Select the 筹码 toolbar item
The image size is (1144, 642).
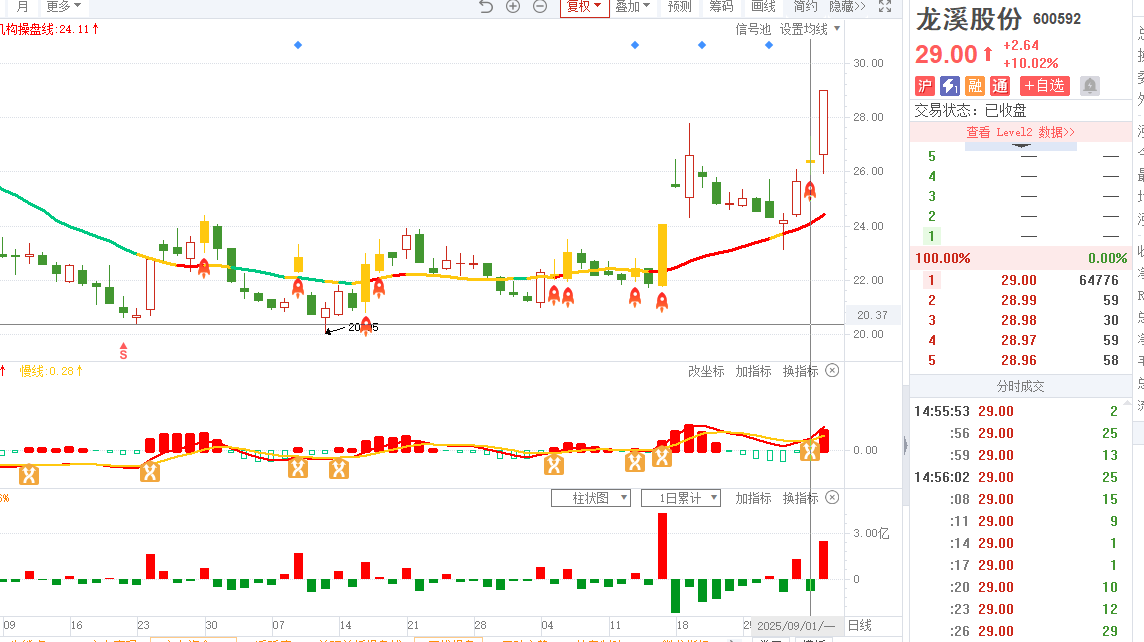pos(721,7)
